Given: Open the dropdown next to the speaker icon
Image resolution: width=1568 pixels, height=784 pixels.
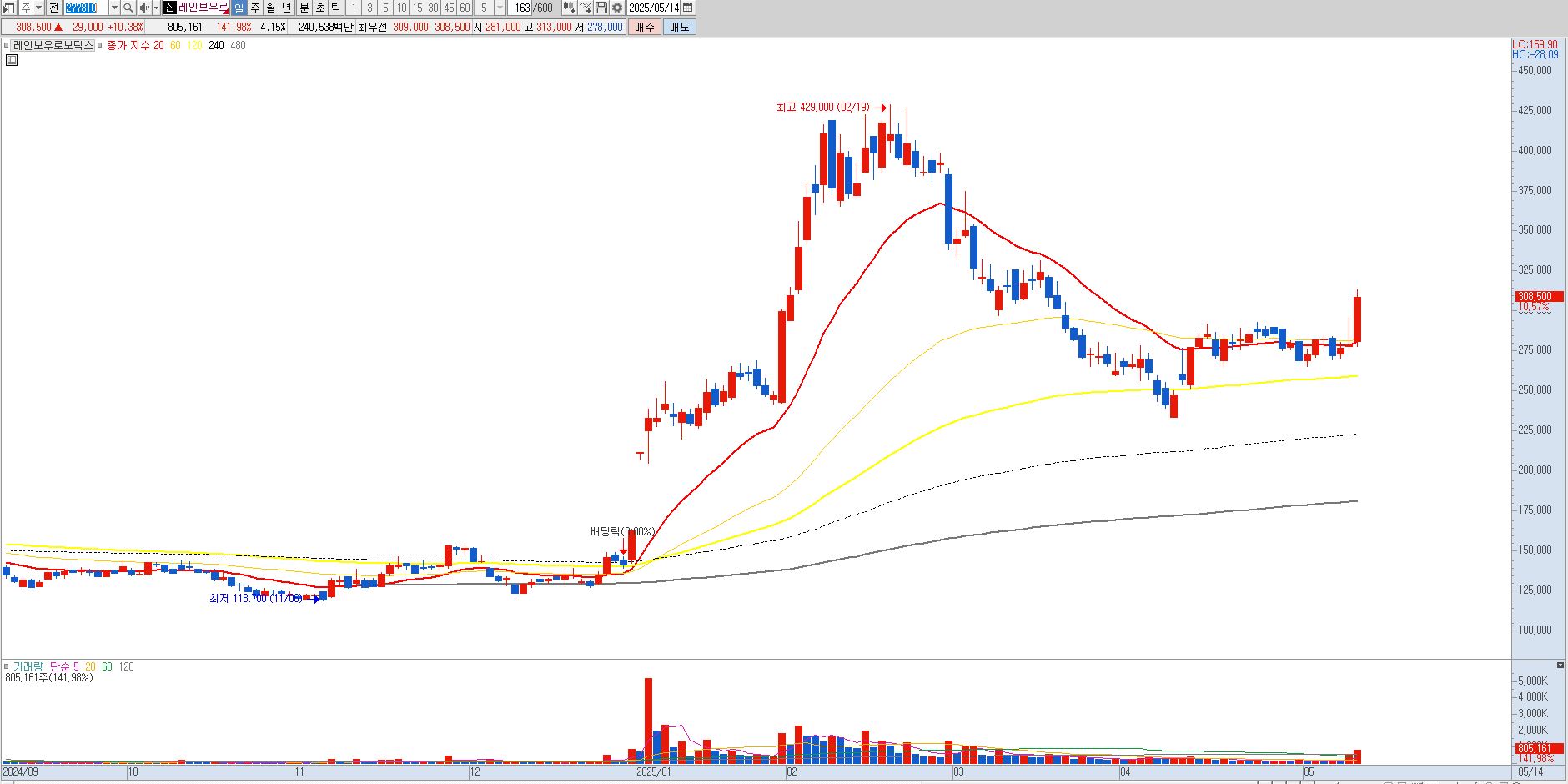Looking at the screenshot, I should [156, 8].
